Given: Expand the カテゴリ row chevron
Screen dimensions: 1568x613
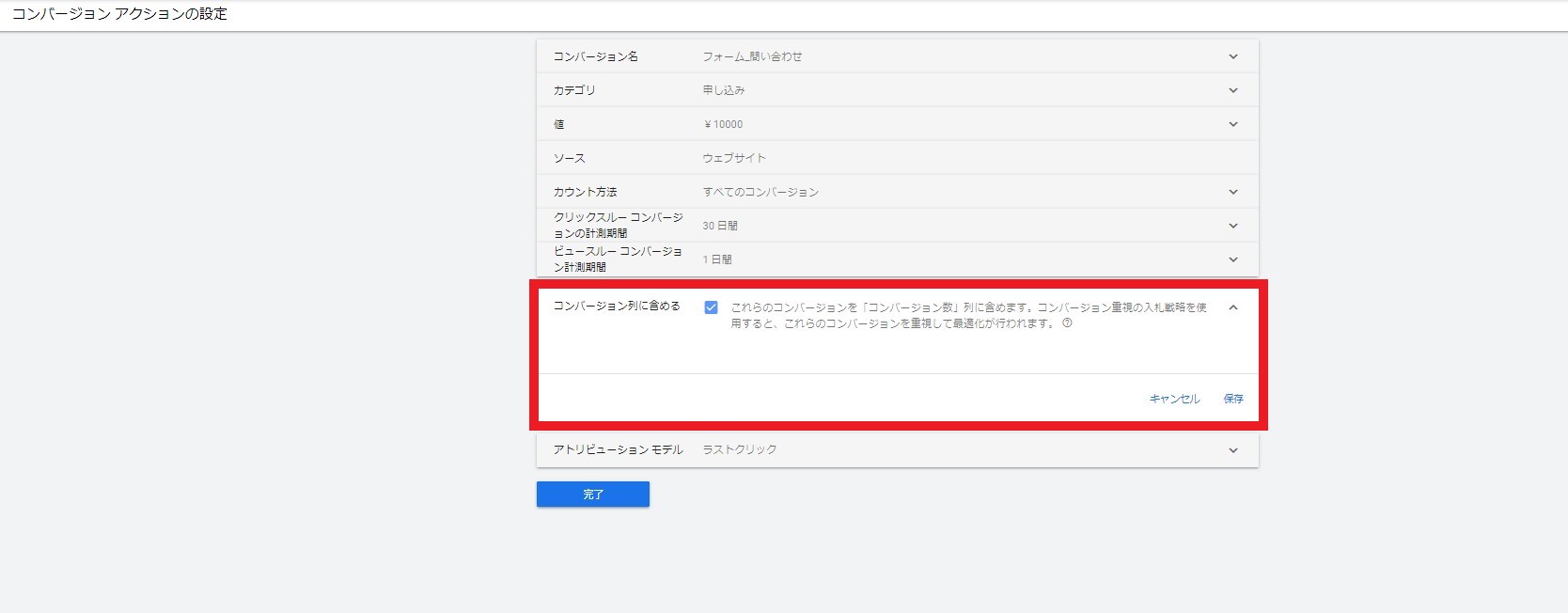Looking at the screenshot, I should (1233, 90).
